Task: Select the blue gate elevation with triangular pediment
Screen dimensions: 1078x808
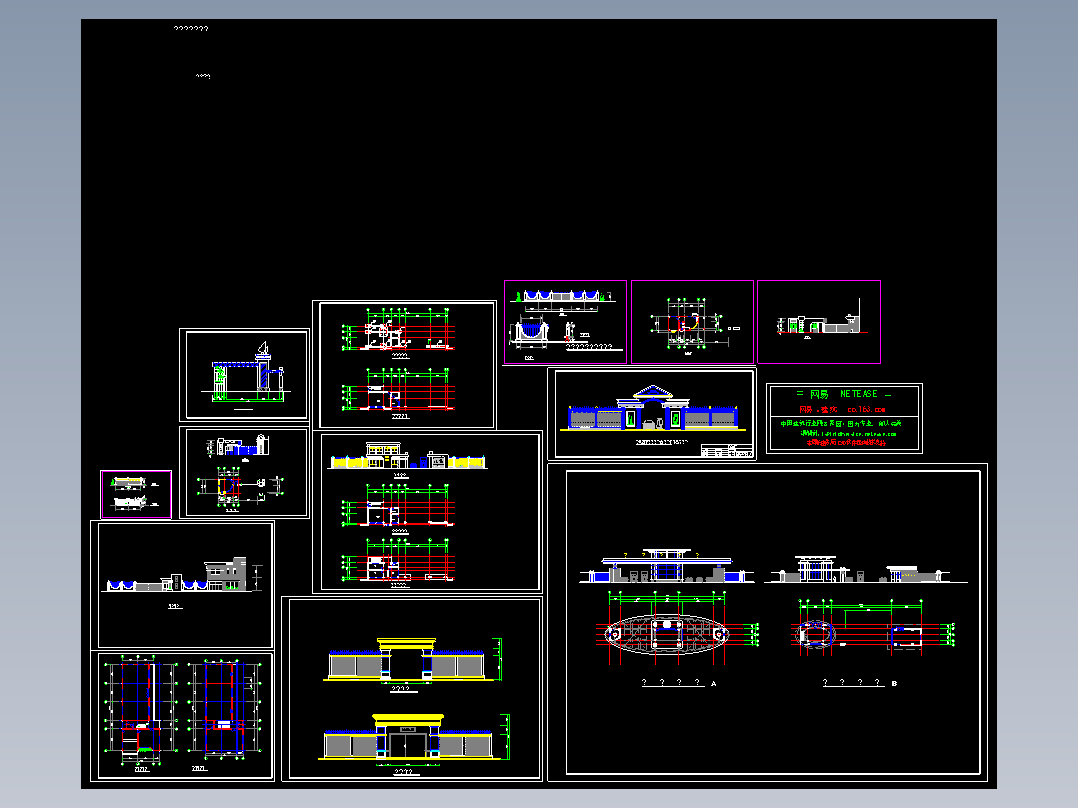Action: click(x=653, y=408)
